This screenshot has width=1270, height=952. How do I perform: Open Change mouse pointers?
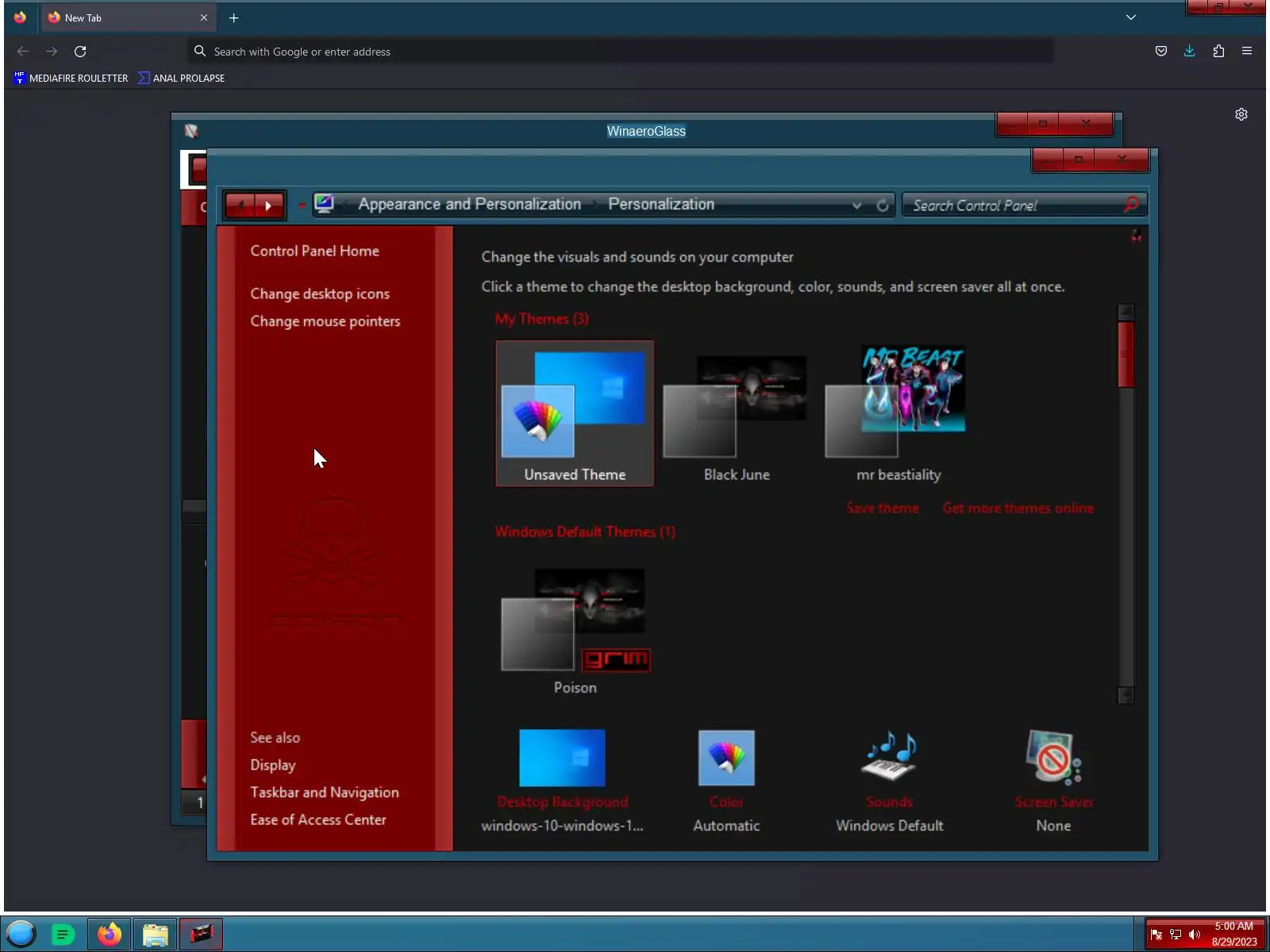click(325, 321)
